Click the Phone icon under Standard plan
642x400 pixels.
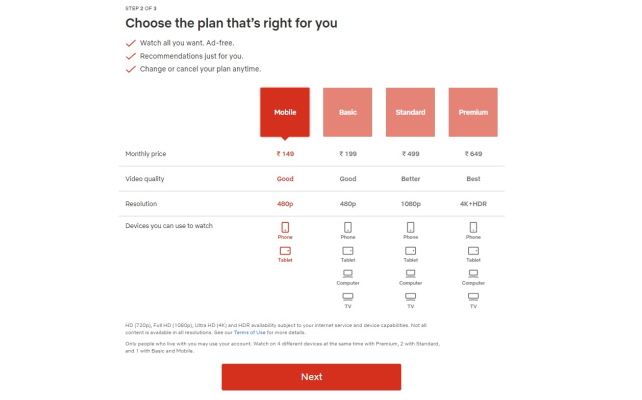[x=411, y=227]
